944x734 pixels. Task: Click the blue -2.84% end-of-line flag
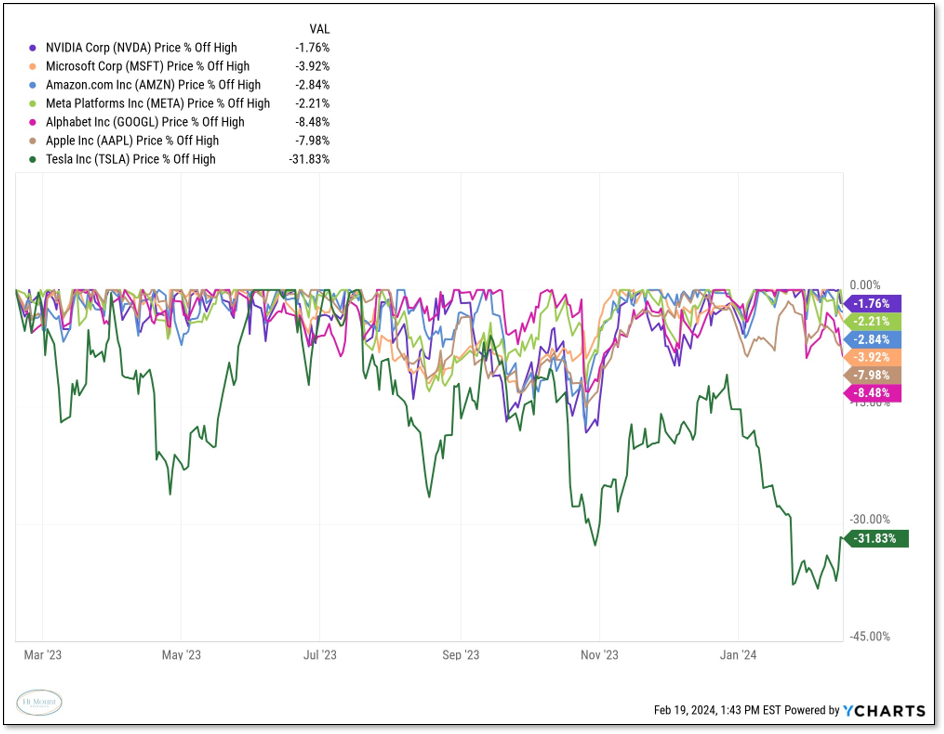(872, 340)
